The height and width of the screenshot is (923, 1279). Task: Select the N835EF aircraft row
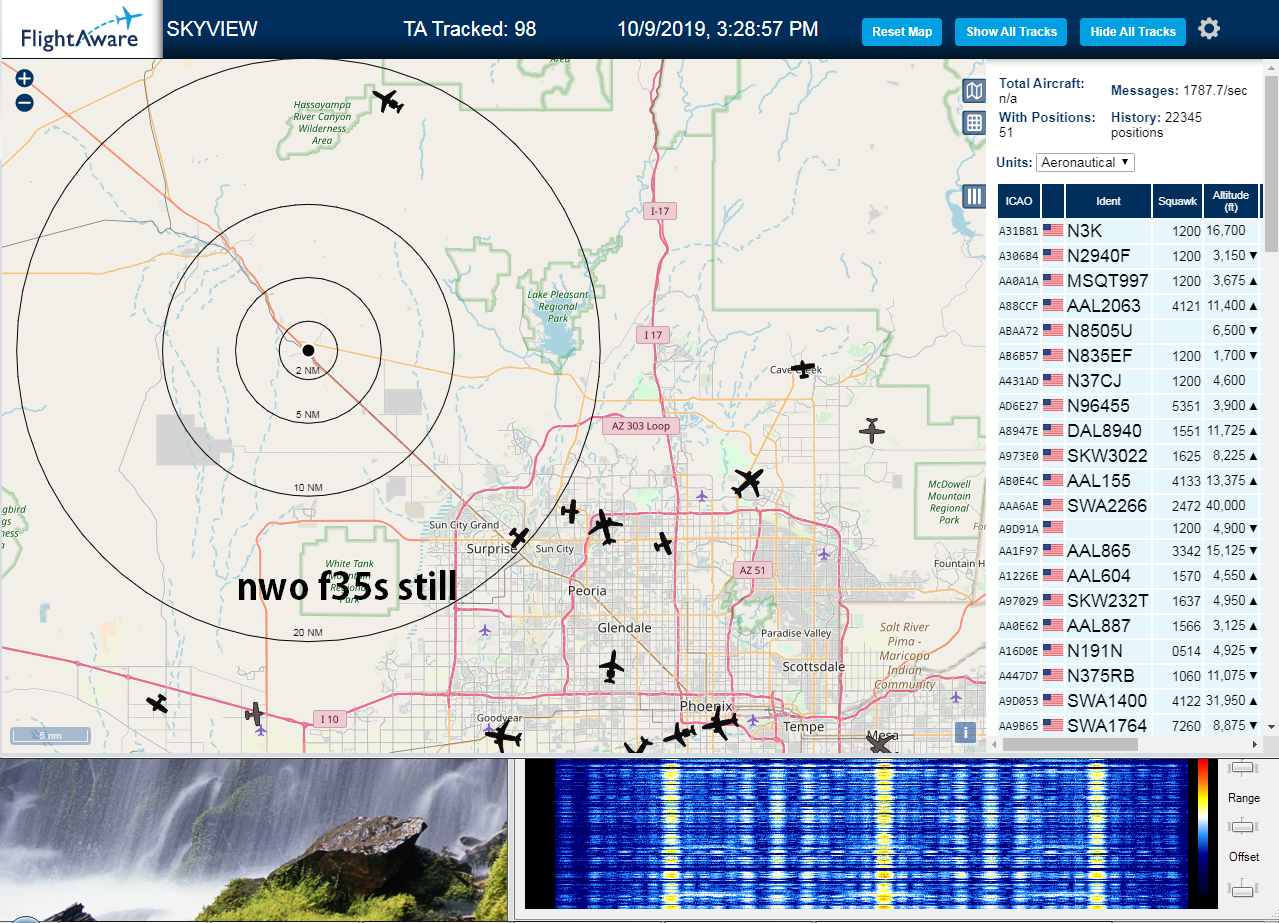click(x=1129, y=355)
